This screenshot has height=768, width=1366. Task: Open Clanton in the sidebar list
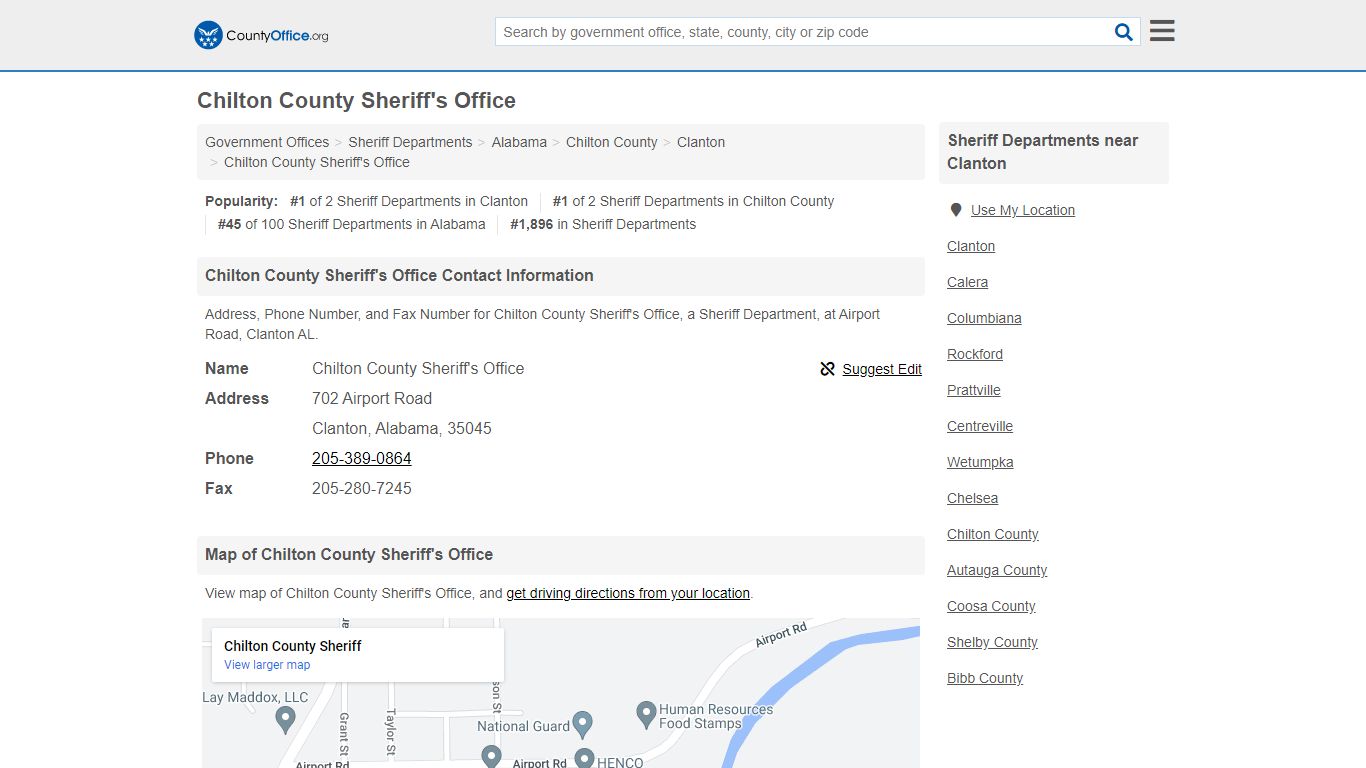tap(971, 246)
